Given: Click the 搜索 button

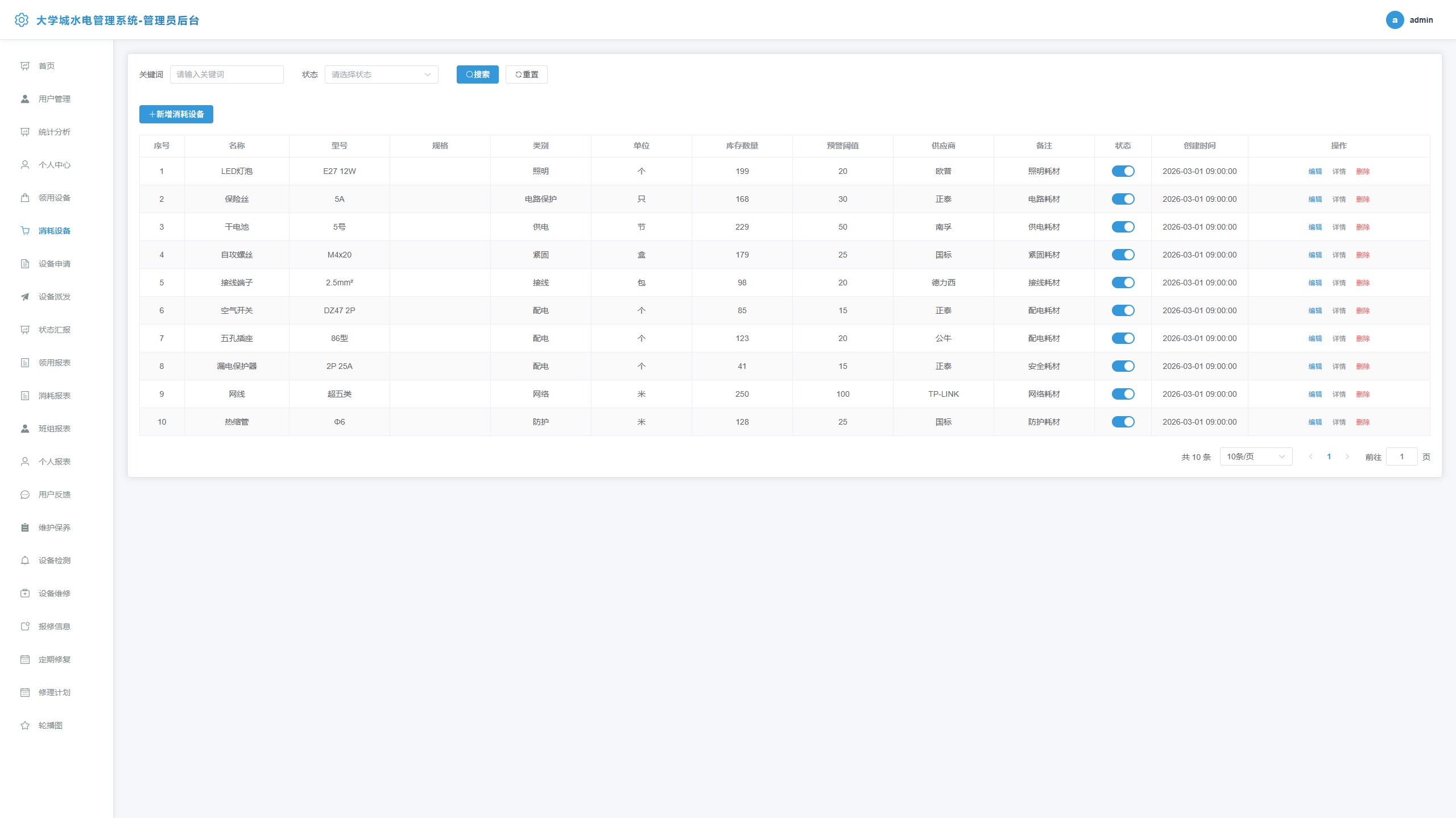Looking at the screenshot, I should click(x=477, y=74).
